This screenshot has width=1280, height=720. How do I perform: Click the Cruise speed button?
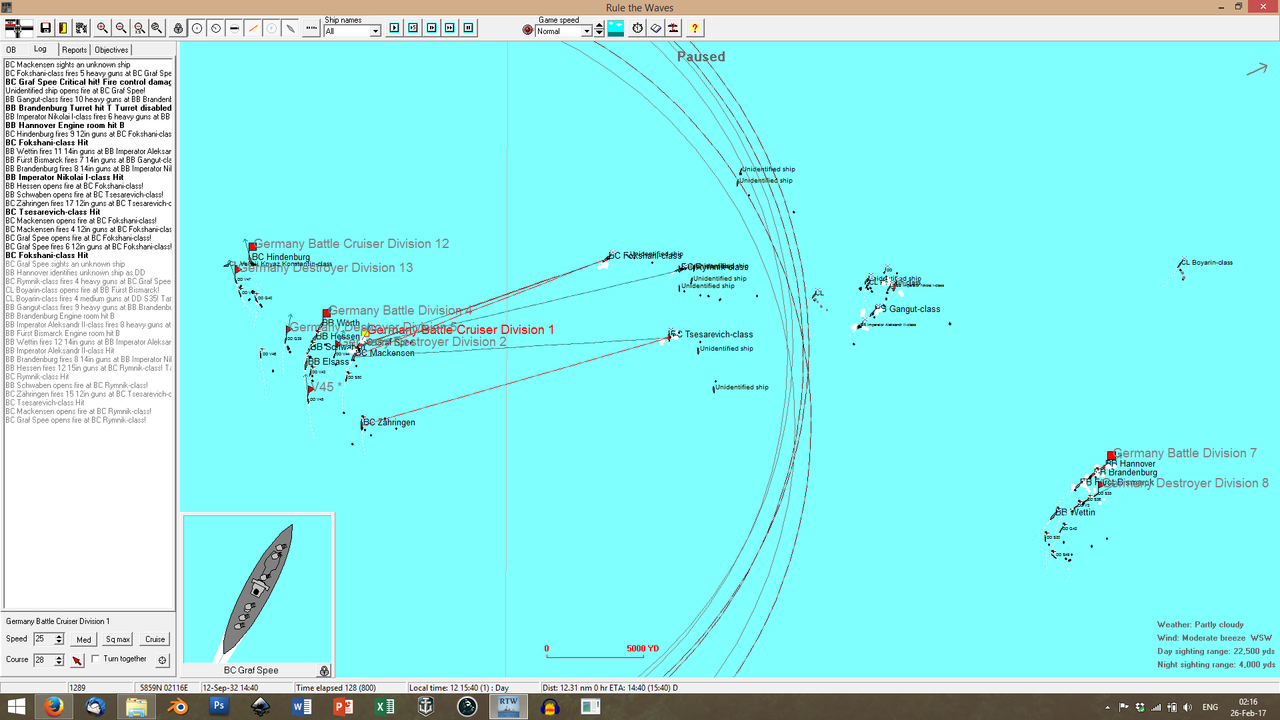pos(154,639)
